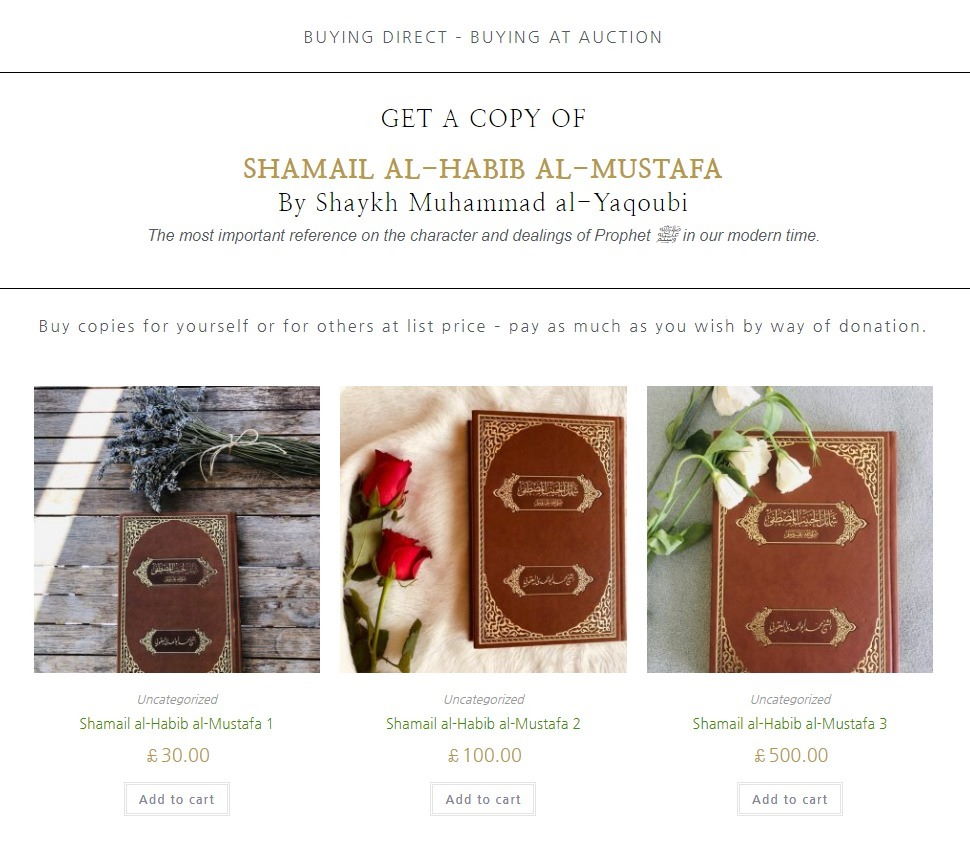This screenshot has width=970, height=850.
Task: Open Shamail al-Habib al-Mustafa 3 product link
Action: pyautogui.click(x=790, y=723)
